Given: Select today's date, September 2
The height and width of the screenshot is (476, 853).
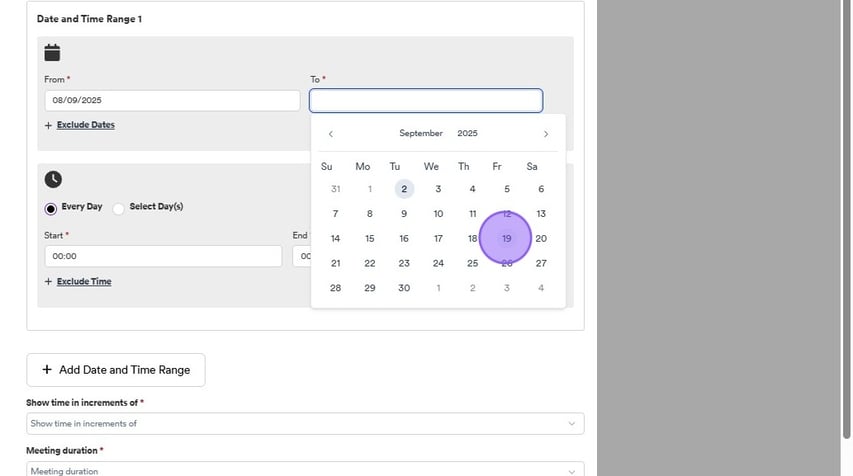Looking at the screenshot, I should pos(403,189).
